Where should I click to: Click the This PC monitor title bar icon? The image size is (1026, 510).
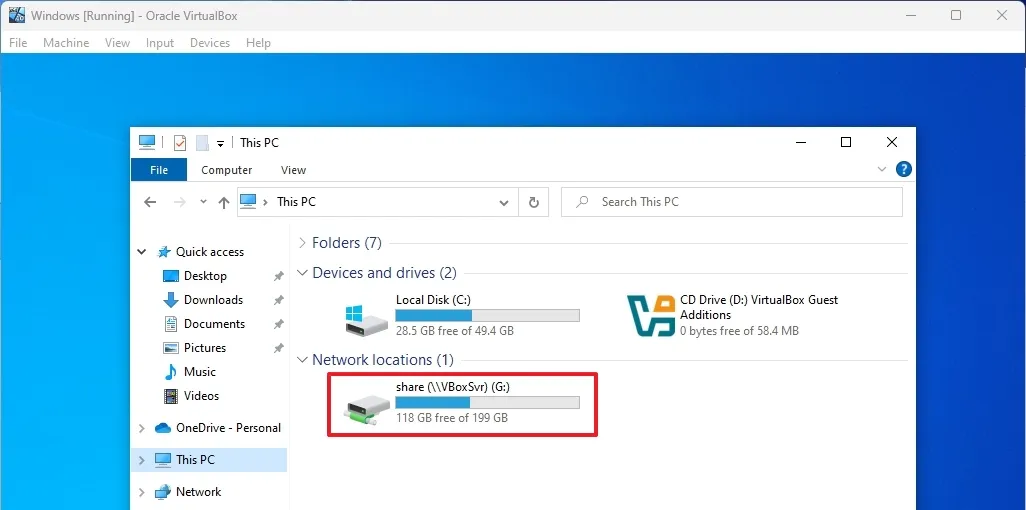(x=147, y=142)
